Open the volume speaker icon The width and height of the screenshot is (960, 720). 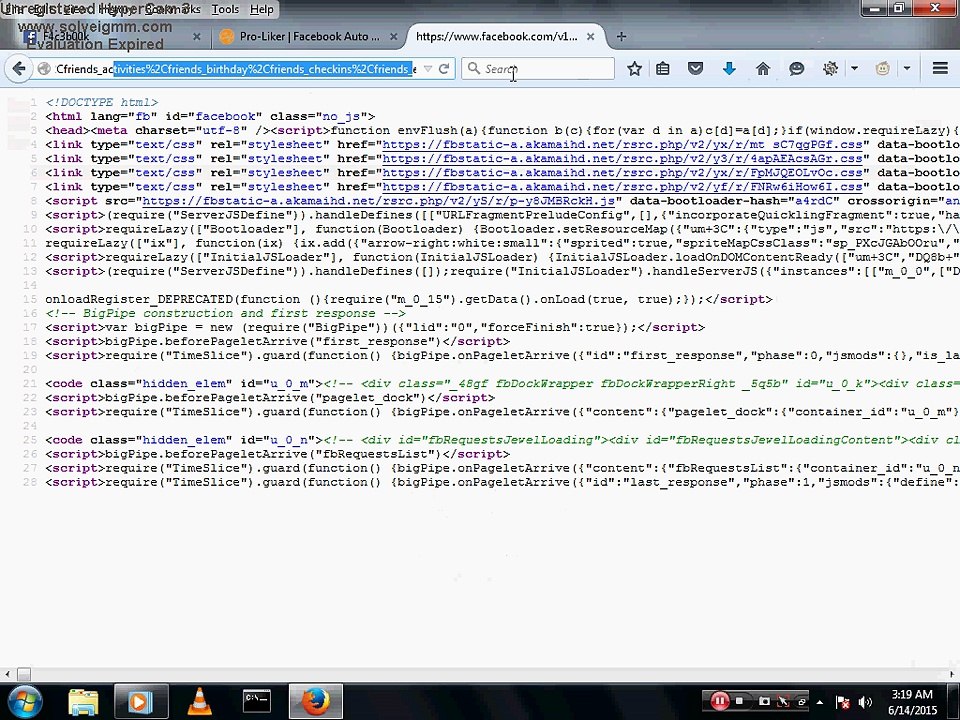(x=865, y=702)
